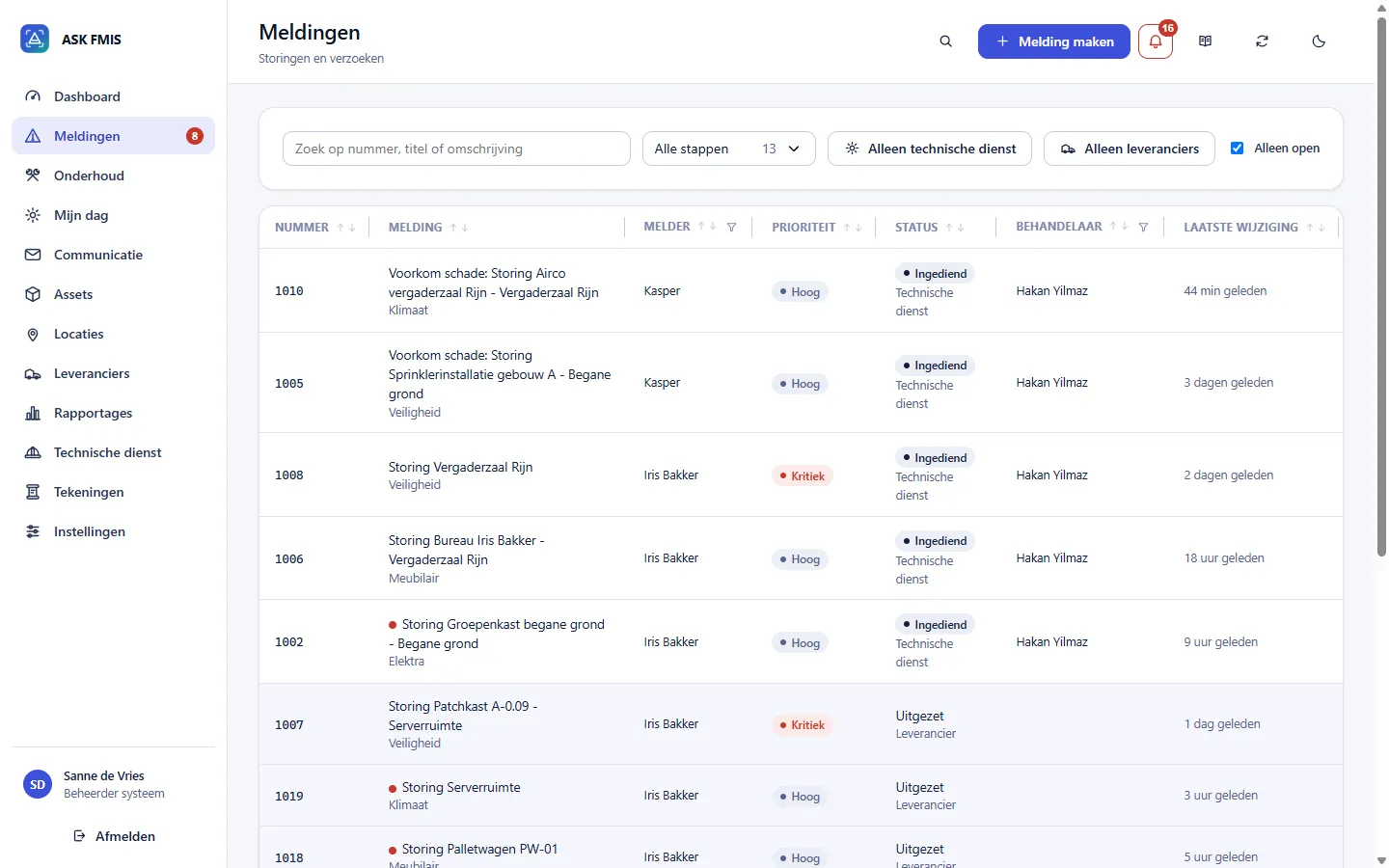Open the filter funnel on the Behandelaar column

pyautogui.click(x=1143, y=228)
